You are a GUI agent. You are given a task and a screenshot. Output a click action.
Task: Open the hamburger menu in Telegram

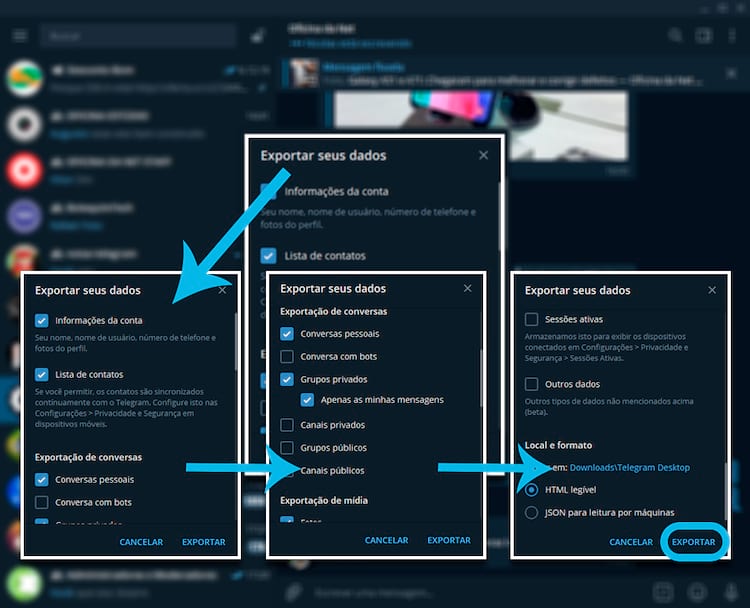[20, 36]
